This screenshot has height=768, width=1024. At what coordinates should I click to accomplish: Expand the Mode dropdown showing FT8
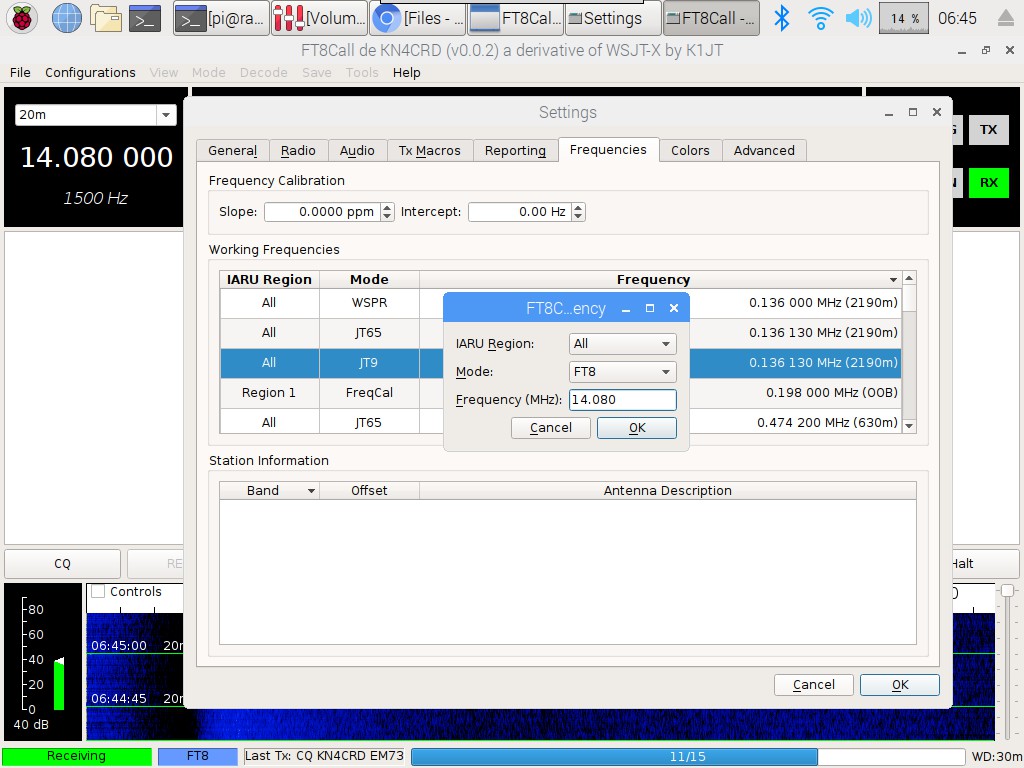pyautogui.click(x=622, y=372)
